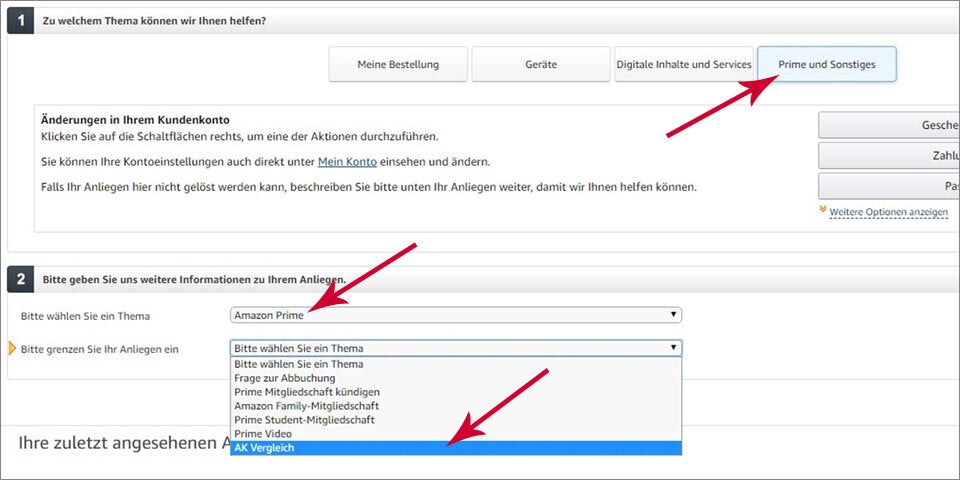Viewport: 960px width, 480px height.
Task: Click the partially visible Zahlu button
Action: click(889, 156)
